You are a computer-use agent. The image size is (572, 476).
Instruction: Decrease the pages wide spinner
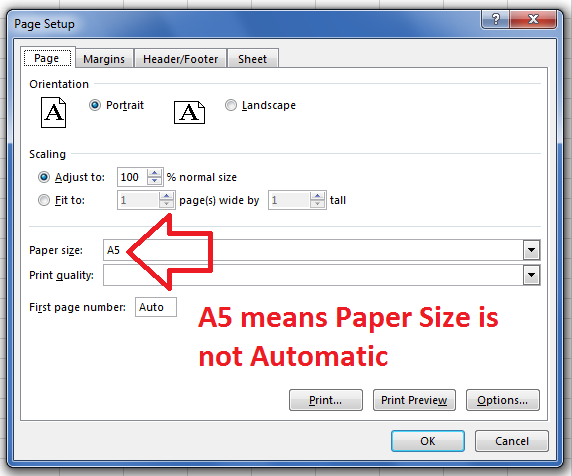tap(166, 204)
